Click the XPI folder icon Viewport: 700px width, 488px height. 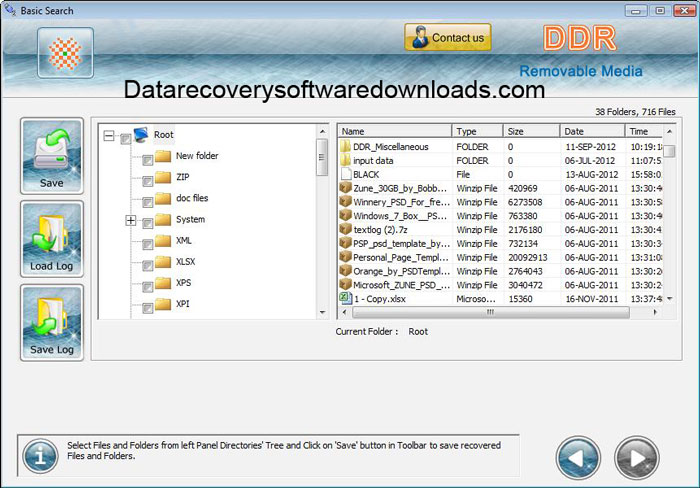pos(163,304)
